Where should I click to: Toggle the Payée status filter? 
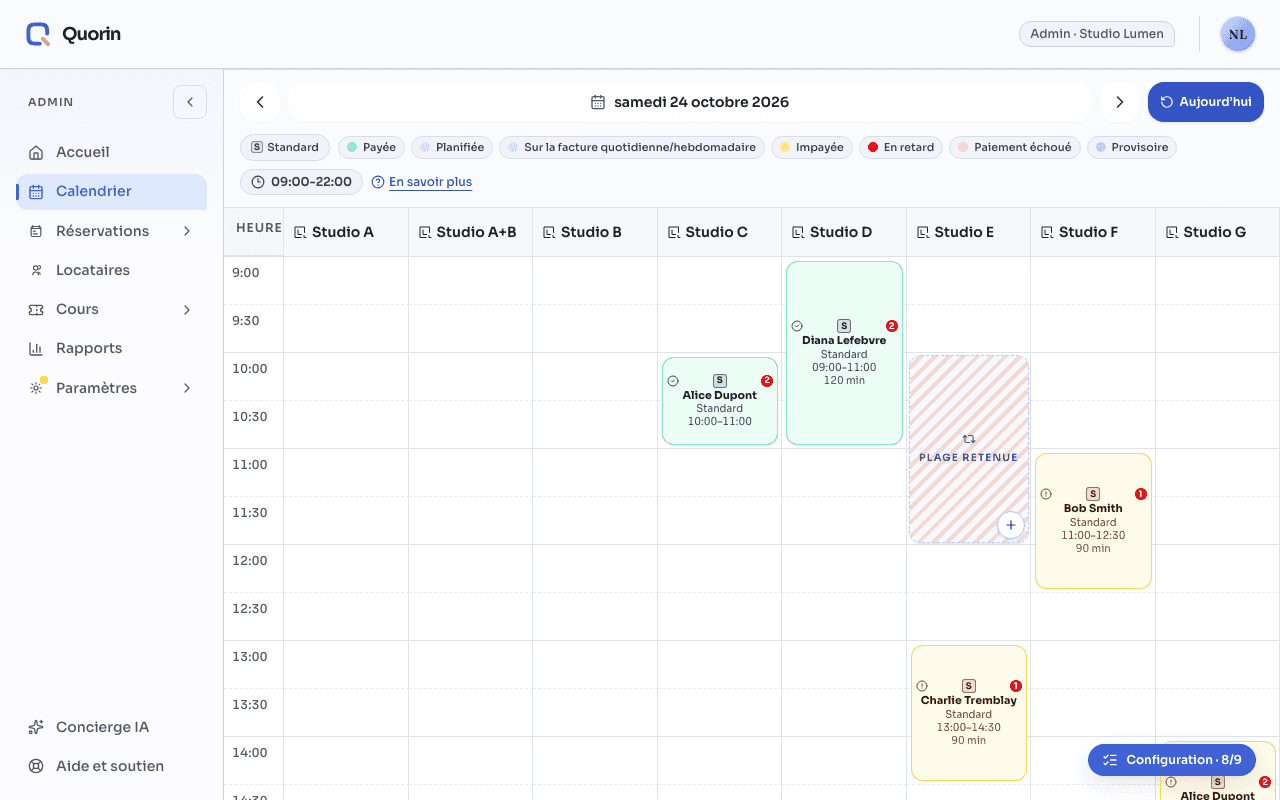[371, 147]
